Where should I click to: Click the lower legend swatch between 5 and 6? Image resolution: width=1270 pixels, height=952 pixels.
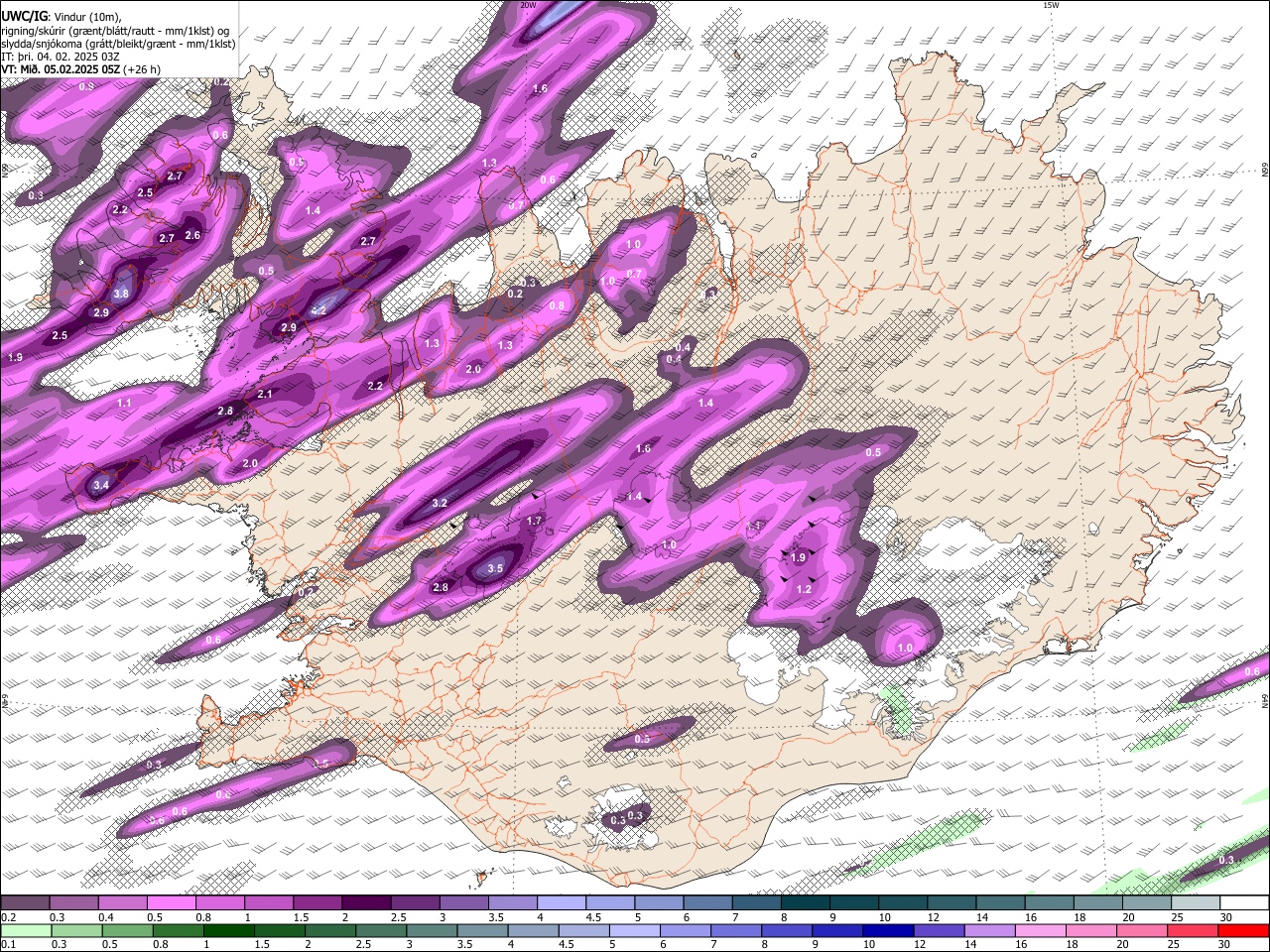(634, 930)
